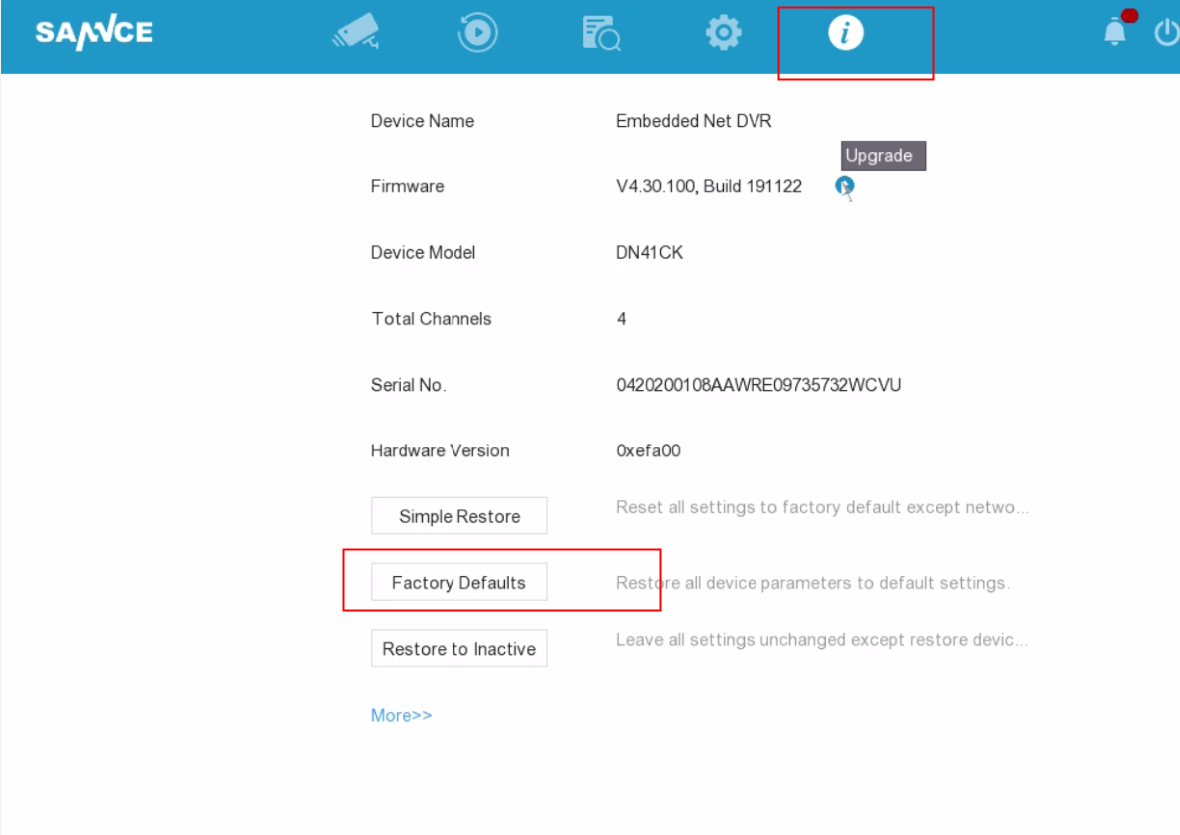Select the hardware version 0xefa00
Viewport: 1180px width, 835px height.
click(648, 451)
